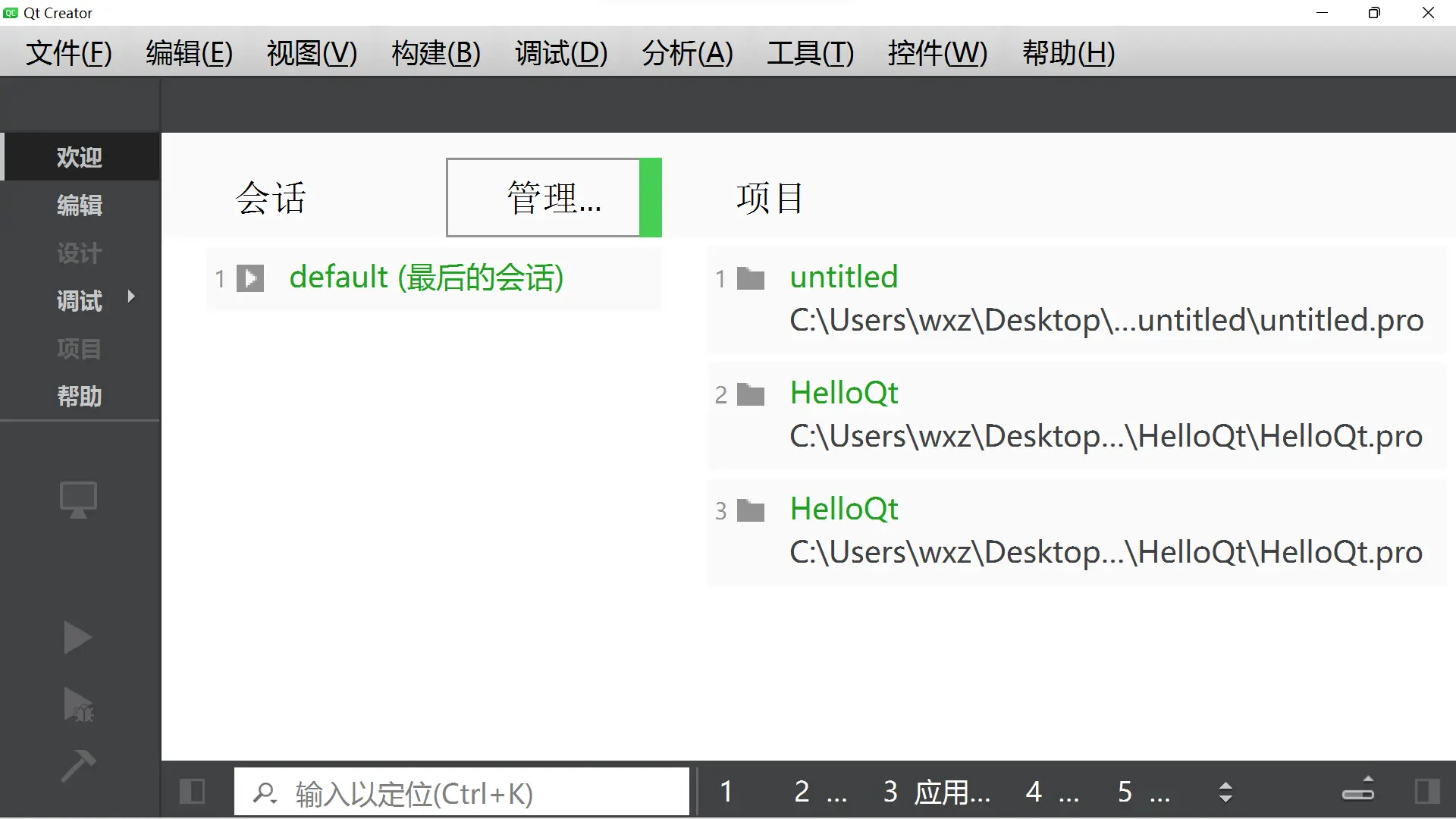
Task: Open the HelloQt project numbered 2
Action: pos(844,393)
